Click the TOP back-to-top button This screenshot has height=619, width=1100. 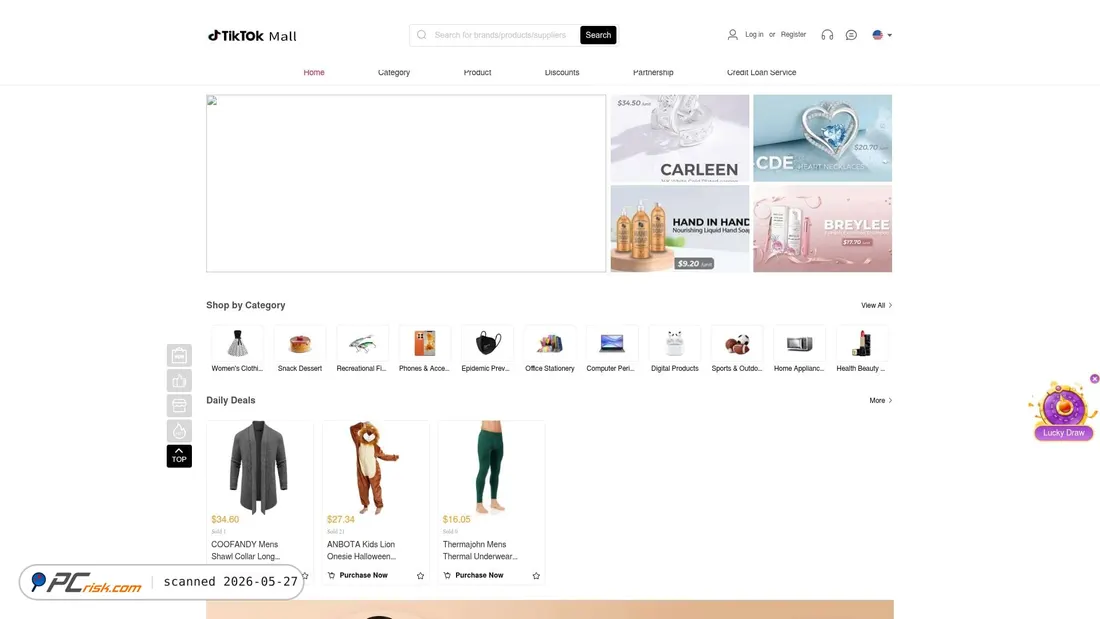point(179,456)
